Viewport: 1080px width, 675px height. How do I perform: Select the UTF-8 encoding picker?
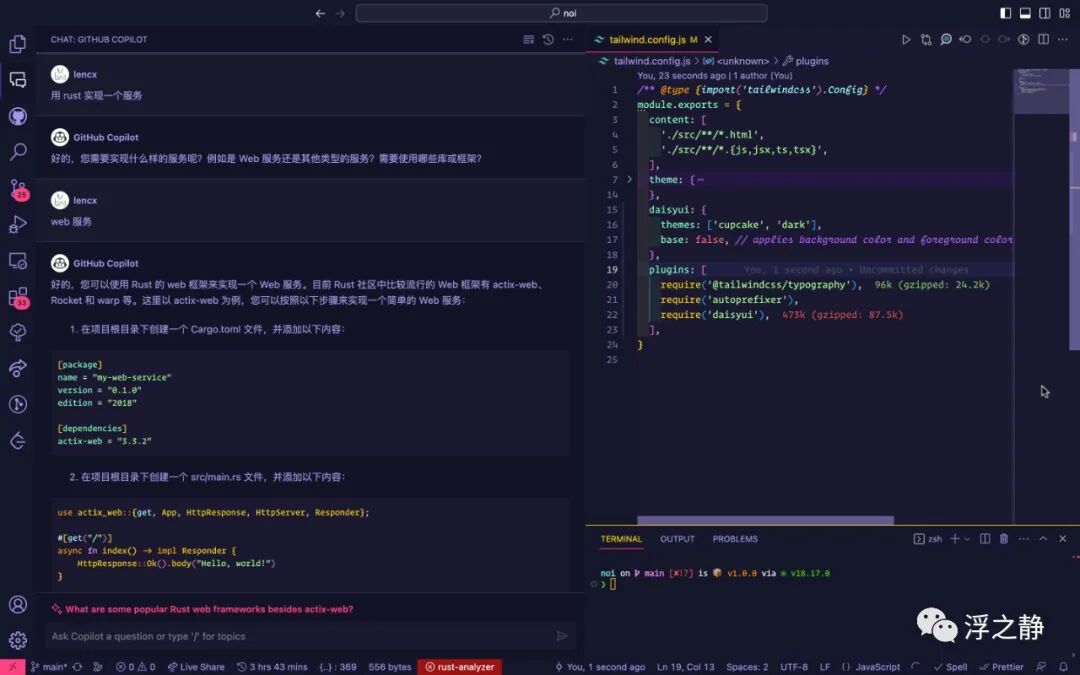coord(793,667)
